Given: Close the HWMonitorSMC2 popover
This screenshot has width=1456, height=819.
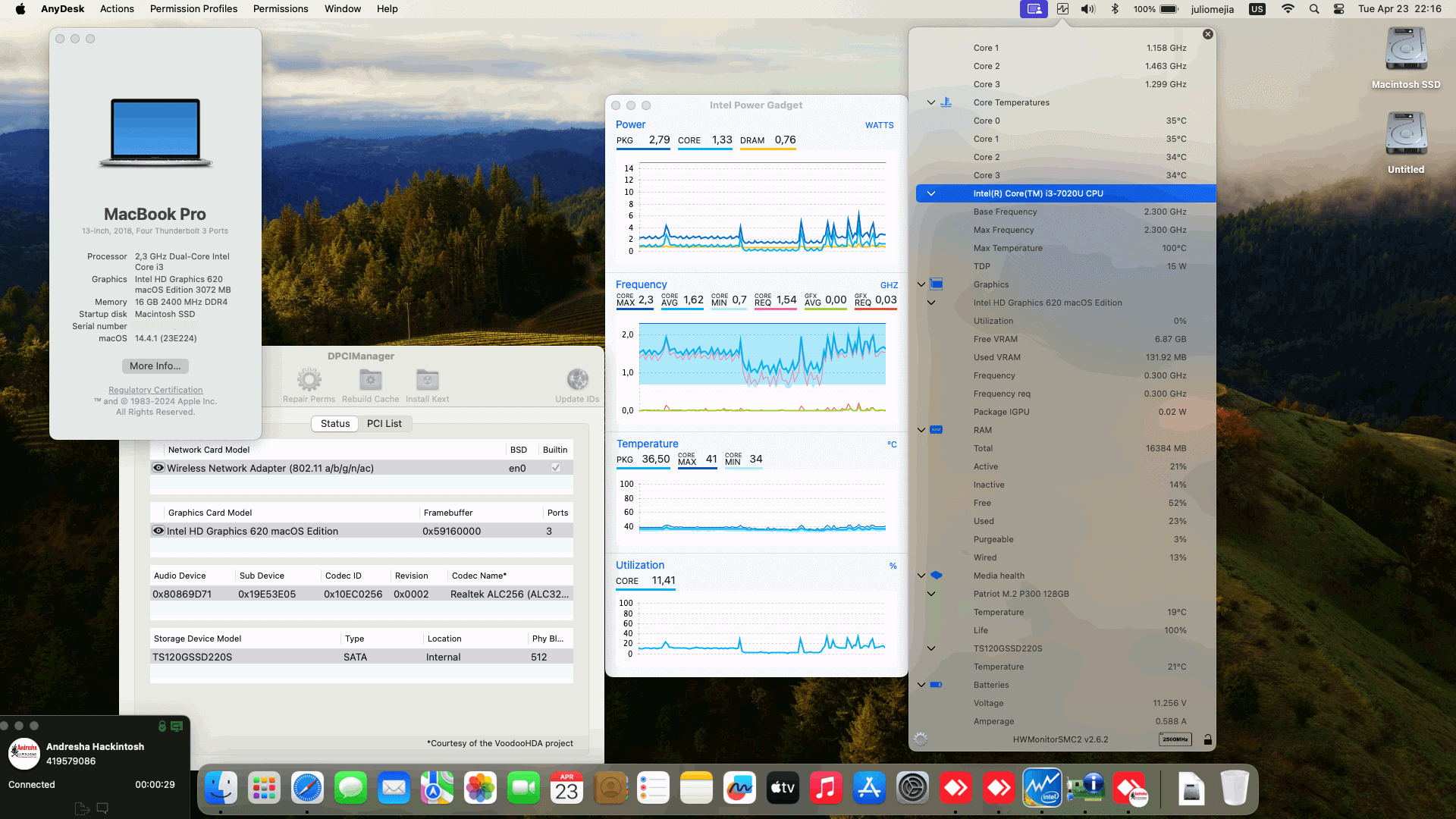Looking at the screenshot, I should [x=1208, y=34].
